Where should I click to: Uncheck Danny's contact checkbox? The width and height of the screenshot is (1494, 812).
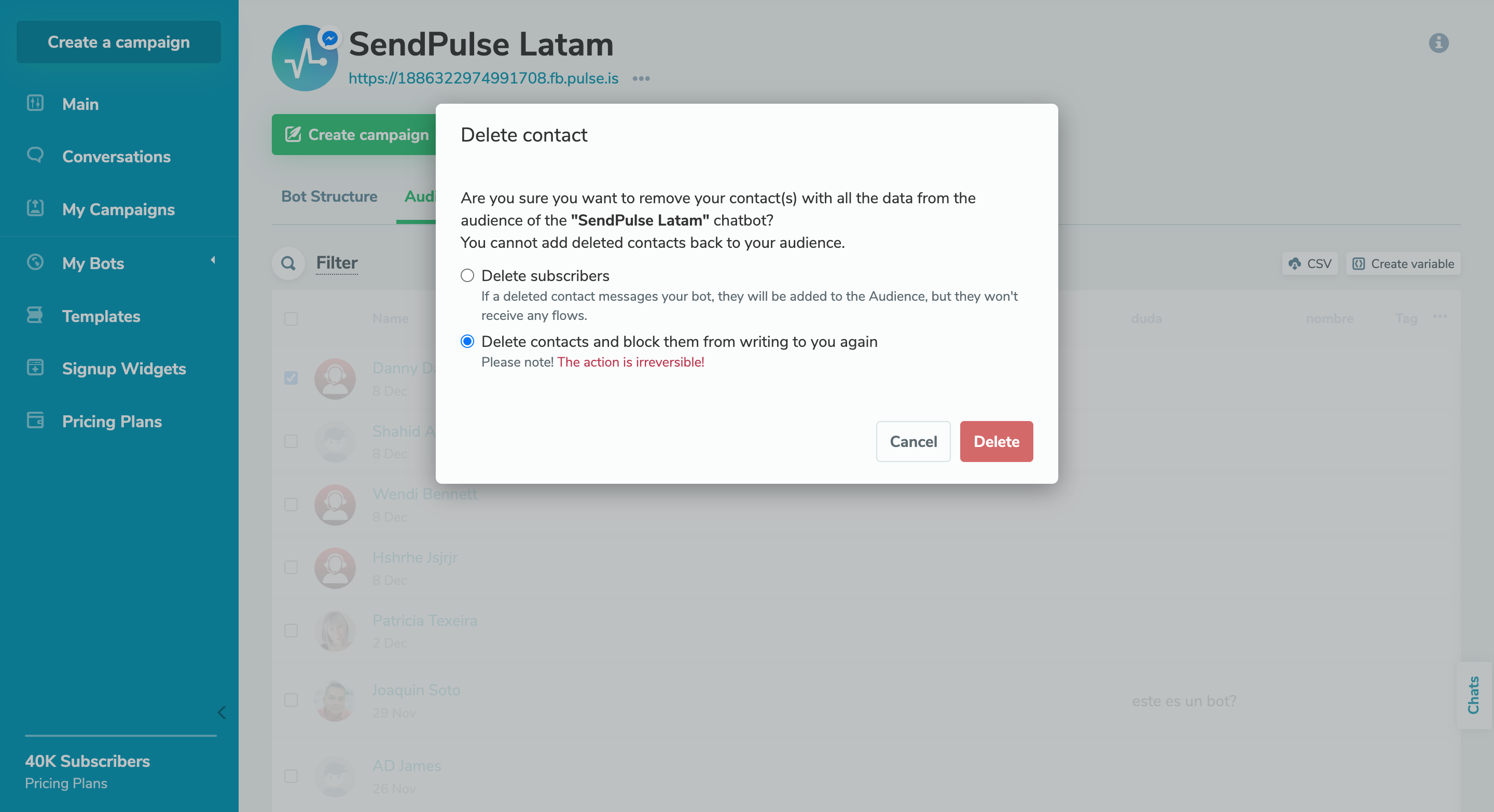[290, 379]
